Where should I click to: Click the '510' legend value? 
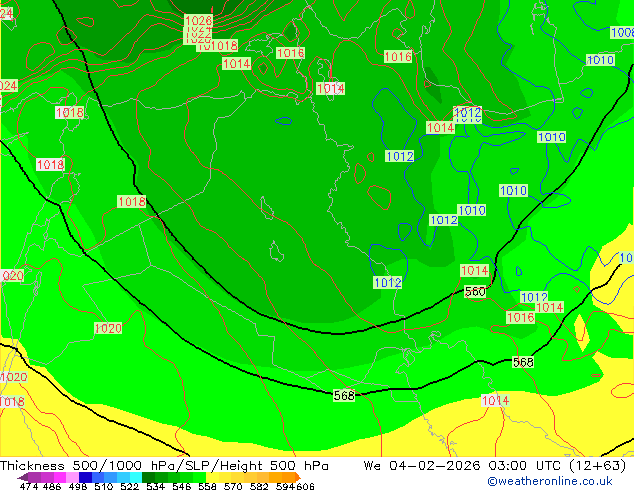point(104,486)
